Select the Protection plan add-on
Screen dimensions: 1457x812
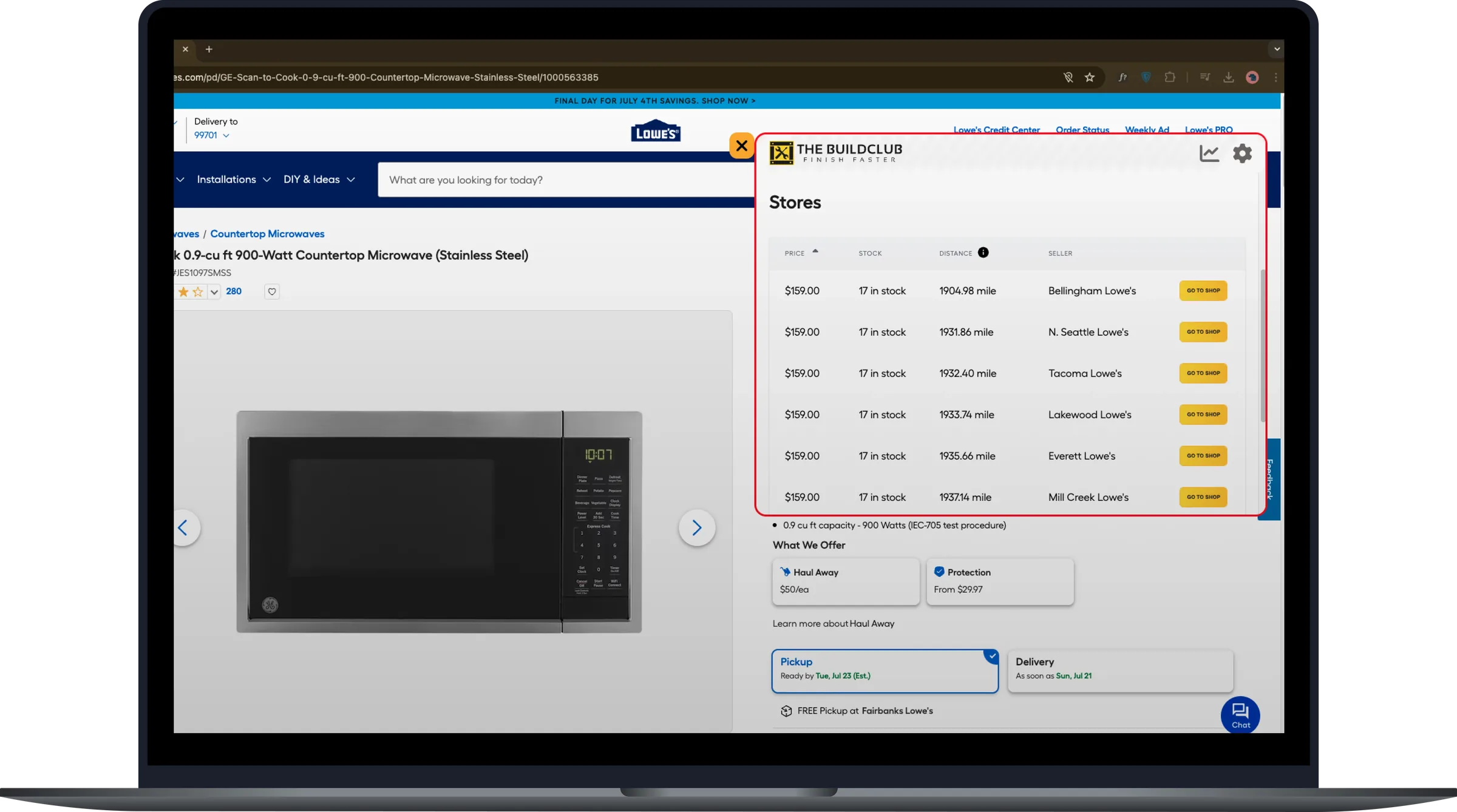point(1000,581)
